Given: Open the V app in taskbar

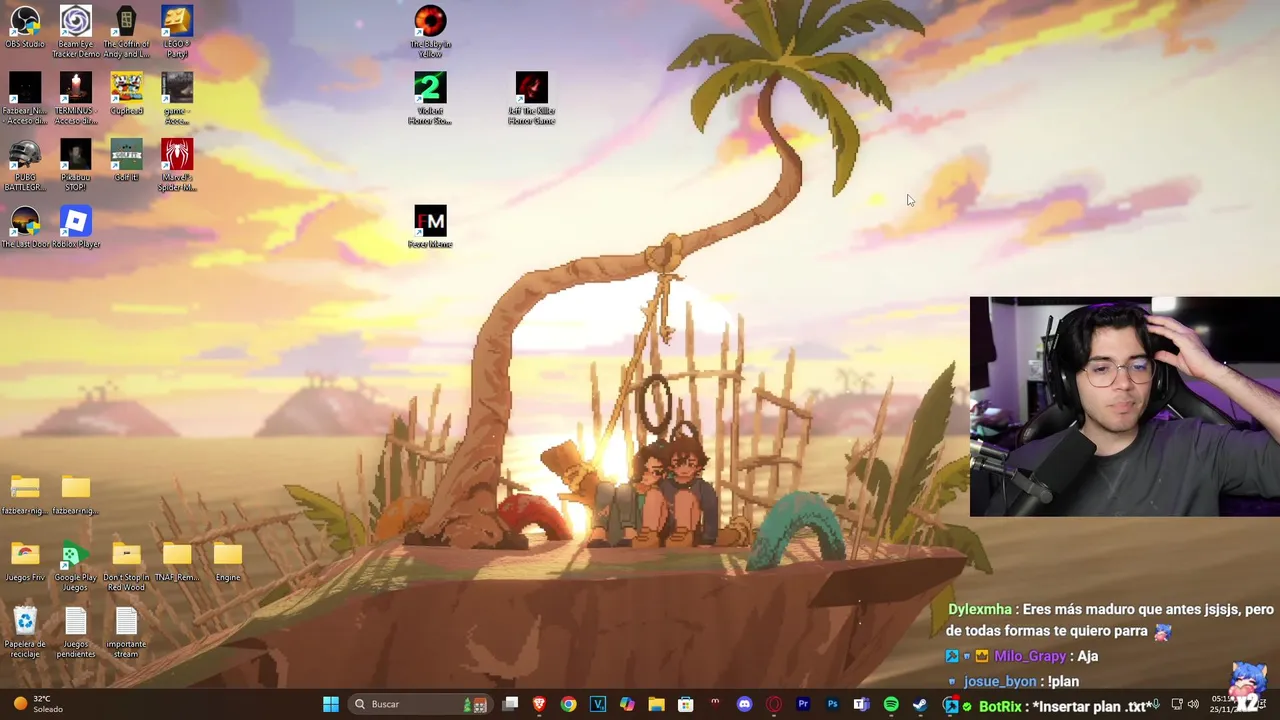Looking at the screenshot, I should [x=598, y=704].
